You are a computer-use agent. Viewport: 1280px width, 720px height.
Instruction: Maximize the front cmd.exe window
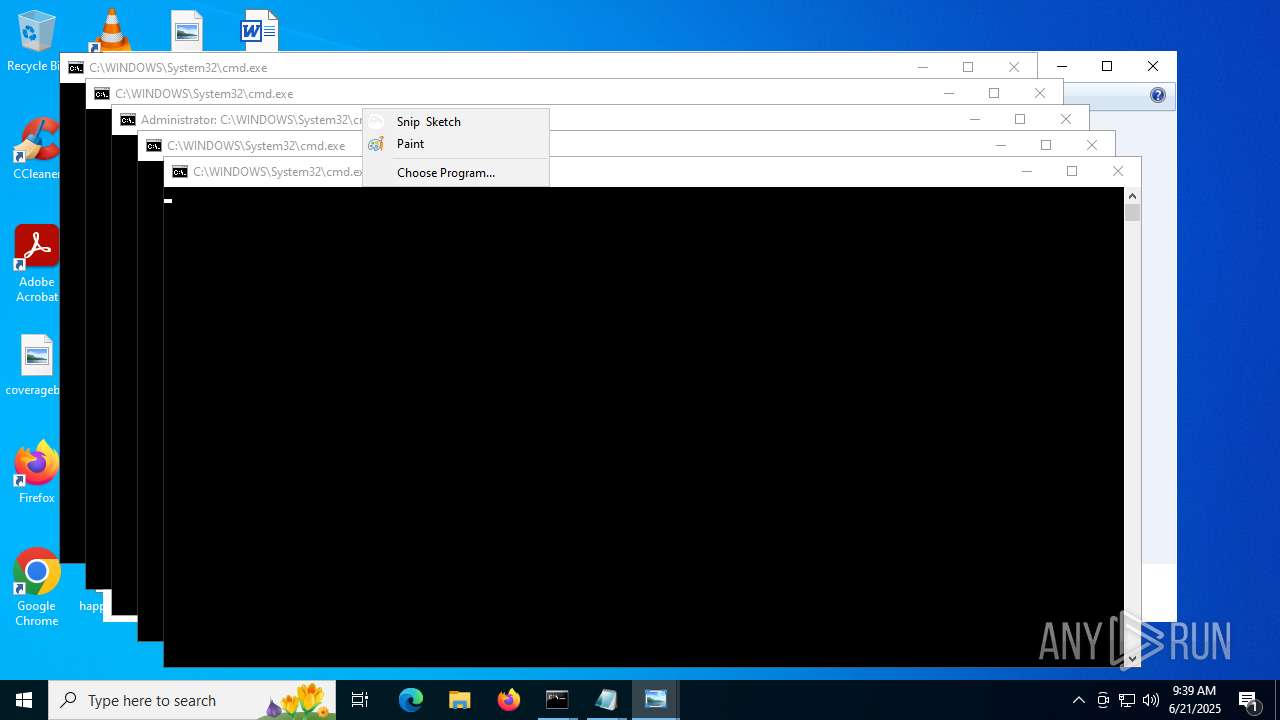(x=1072, y=171)
